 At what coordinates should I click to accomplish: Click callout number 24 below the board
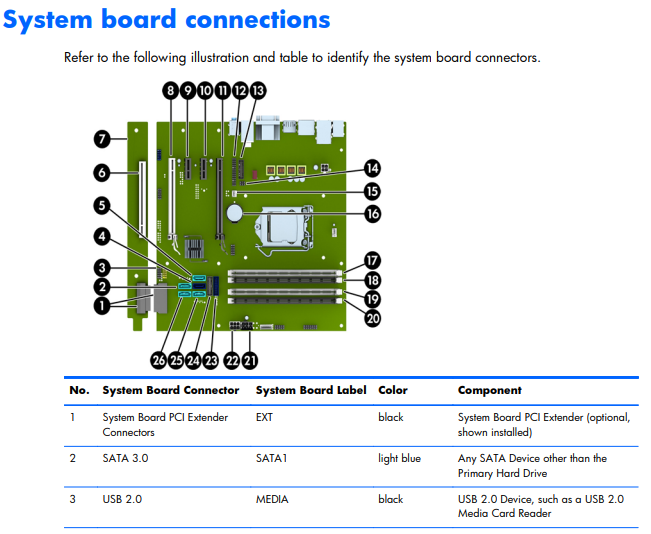pos(193,360)
